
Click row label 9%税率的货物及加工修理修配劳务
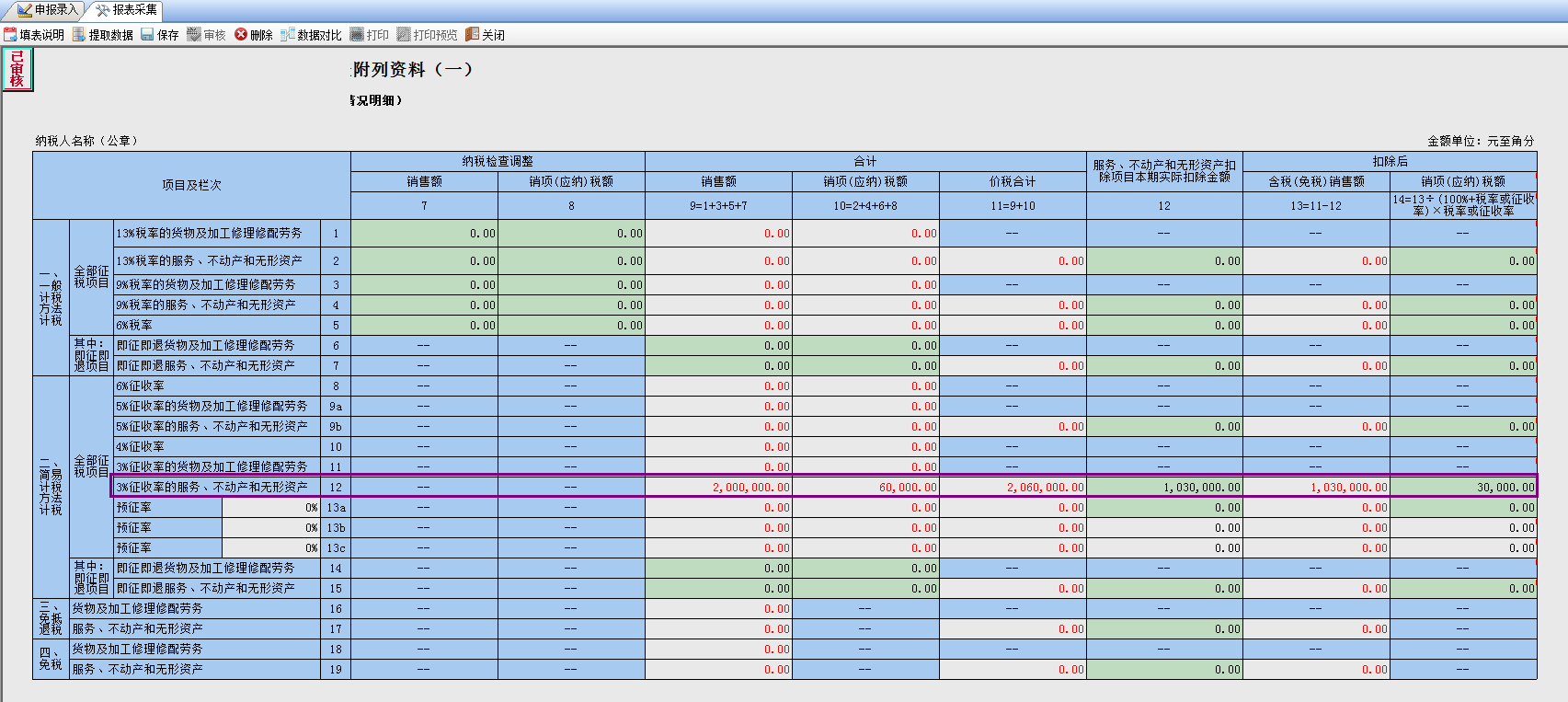(x=217, y=284)
